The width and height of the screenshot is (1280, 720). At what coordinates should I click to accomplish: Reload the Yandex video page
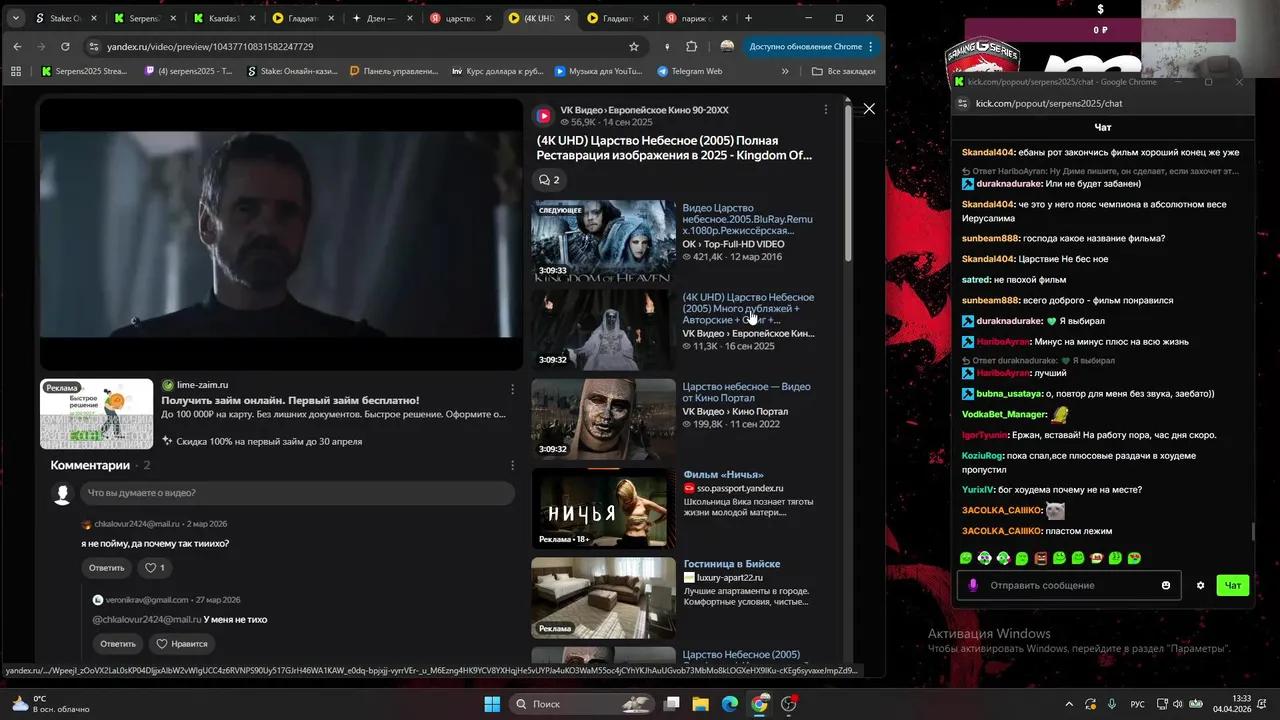coord(66,46)
